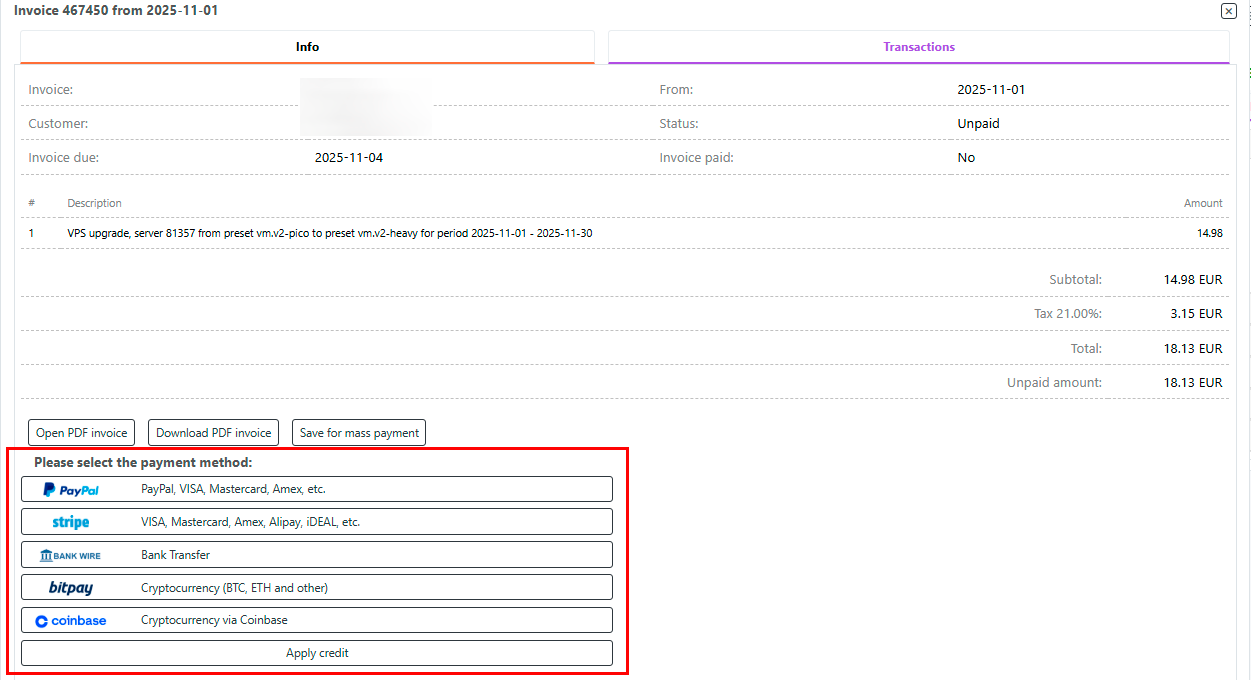Click the Amount column header

point(1202,203)
